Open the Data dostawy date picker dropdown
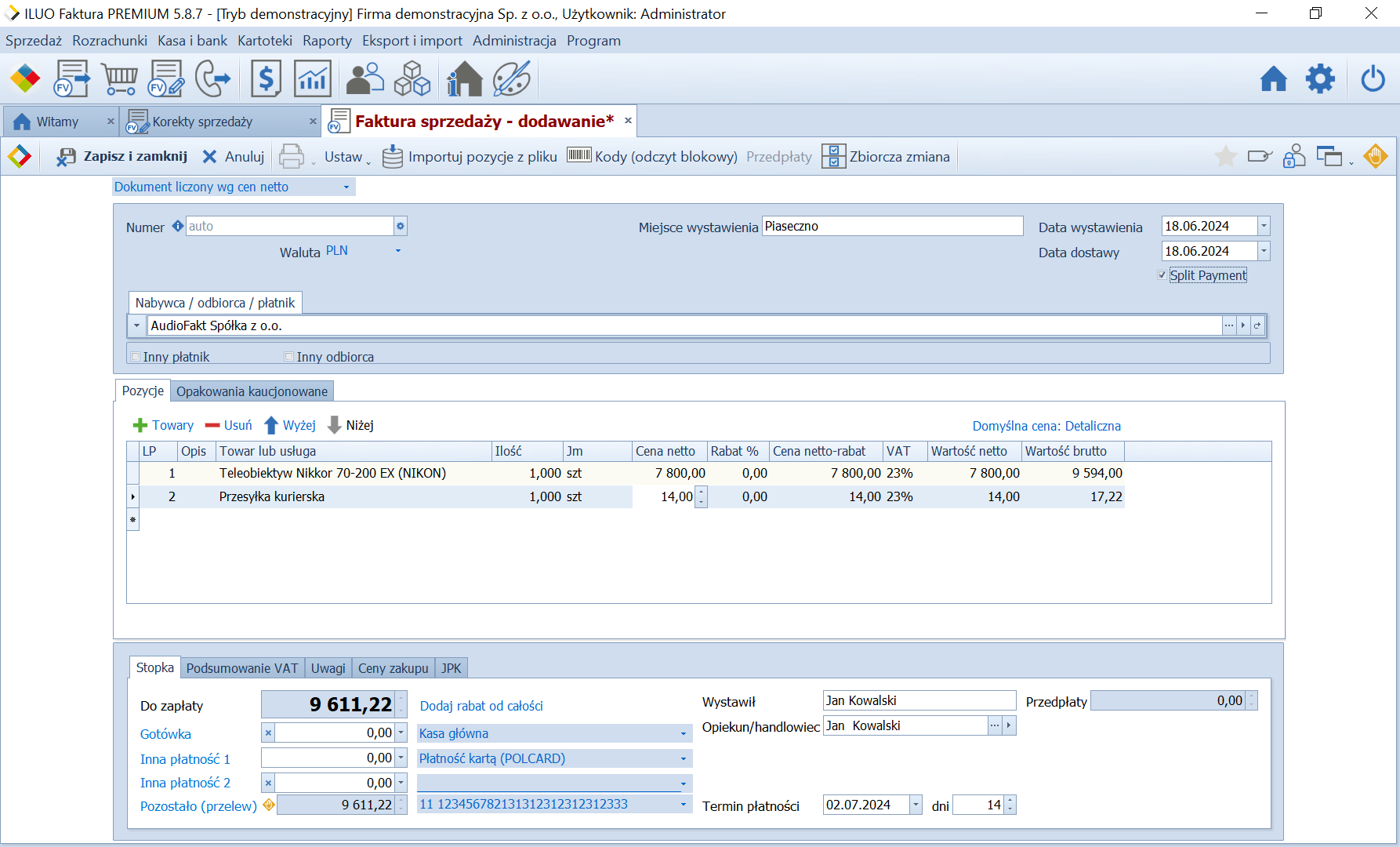Viewport: 1400px width, 847px height. pos(1264,251)
